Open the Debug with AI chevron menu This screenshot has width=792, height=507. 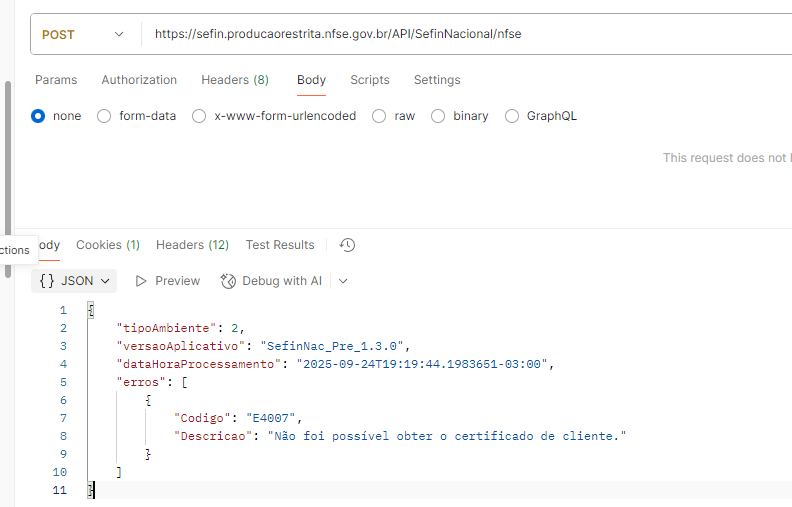tap(343, 281)
